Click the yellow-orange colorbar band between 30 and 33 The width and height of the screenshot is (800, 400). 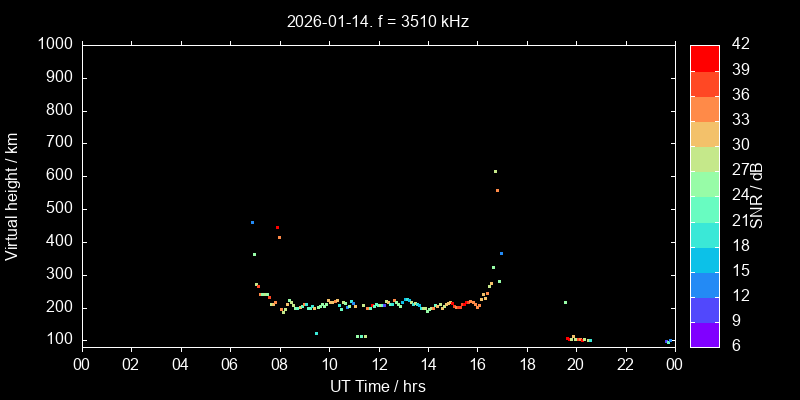[705, 133]
